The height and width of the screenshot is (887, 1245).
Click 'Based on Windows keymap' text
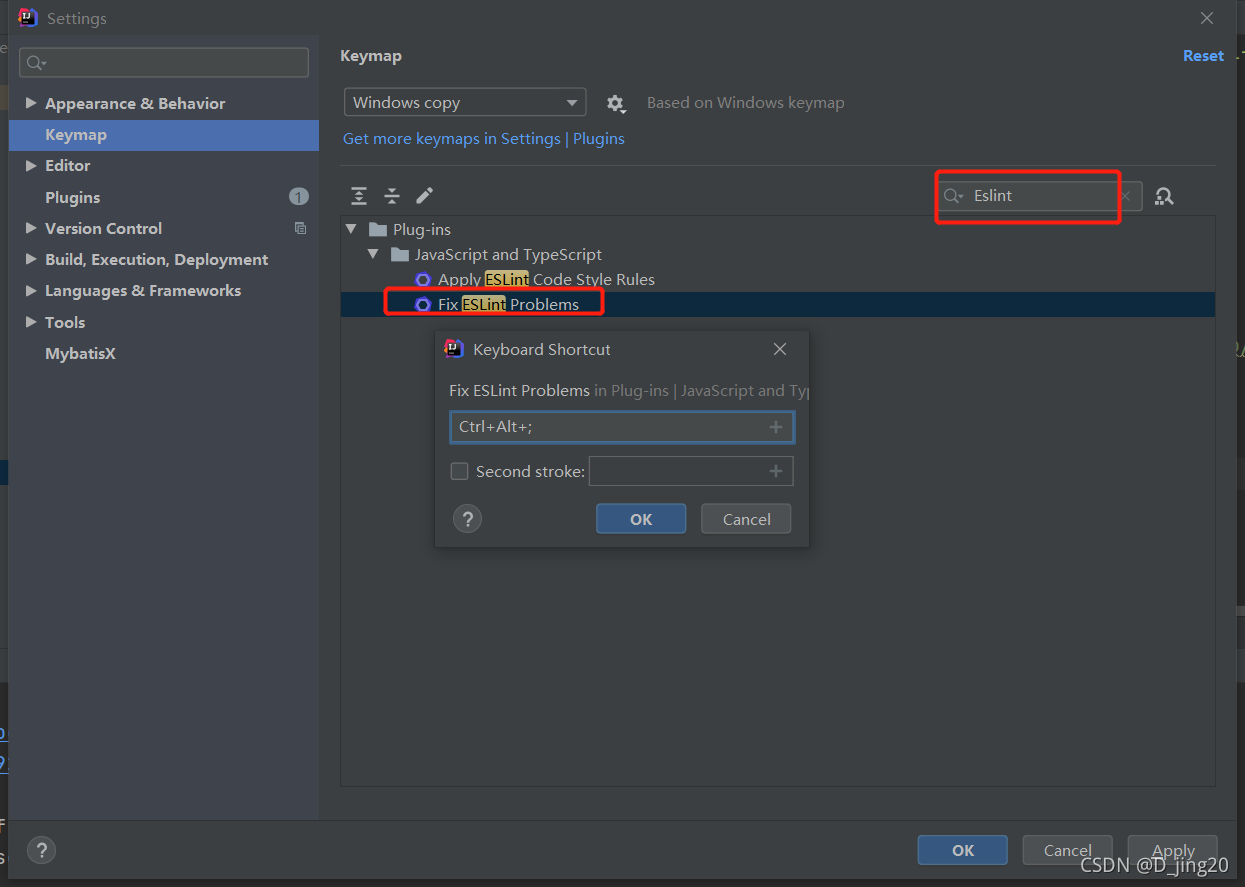(x=745, y=103)
